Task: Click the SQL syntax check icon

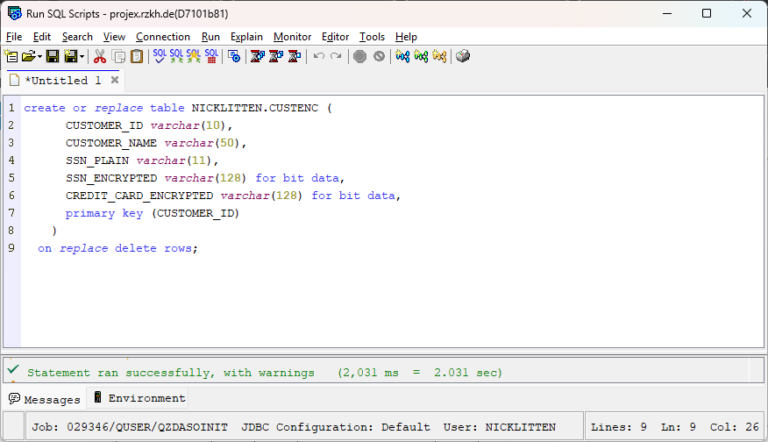Action: point(159,56)
